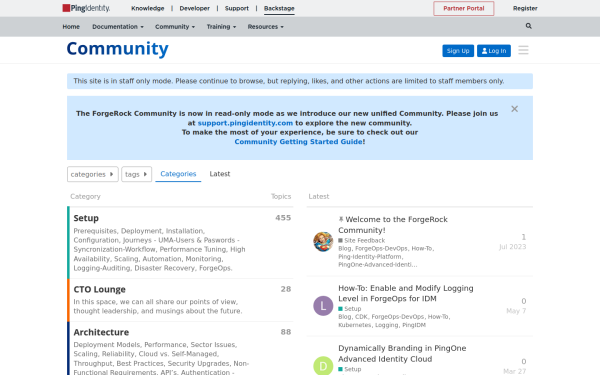The width and height of the screenshot is (600, 375).
Task: Click the Register link
Action: [525, 8]
